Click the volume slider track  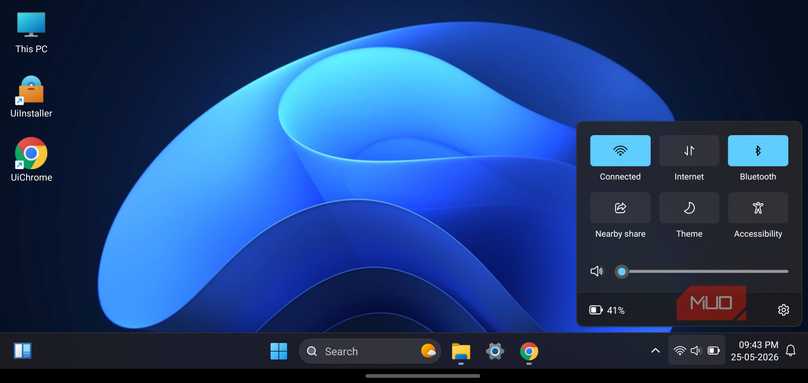702,271
